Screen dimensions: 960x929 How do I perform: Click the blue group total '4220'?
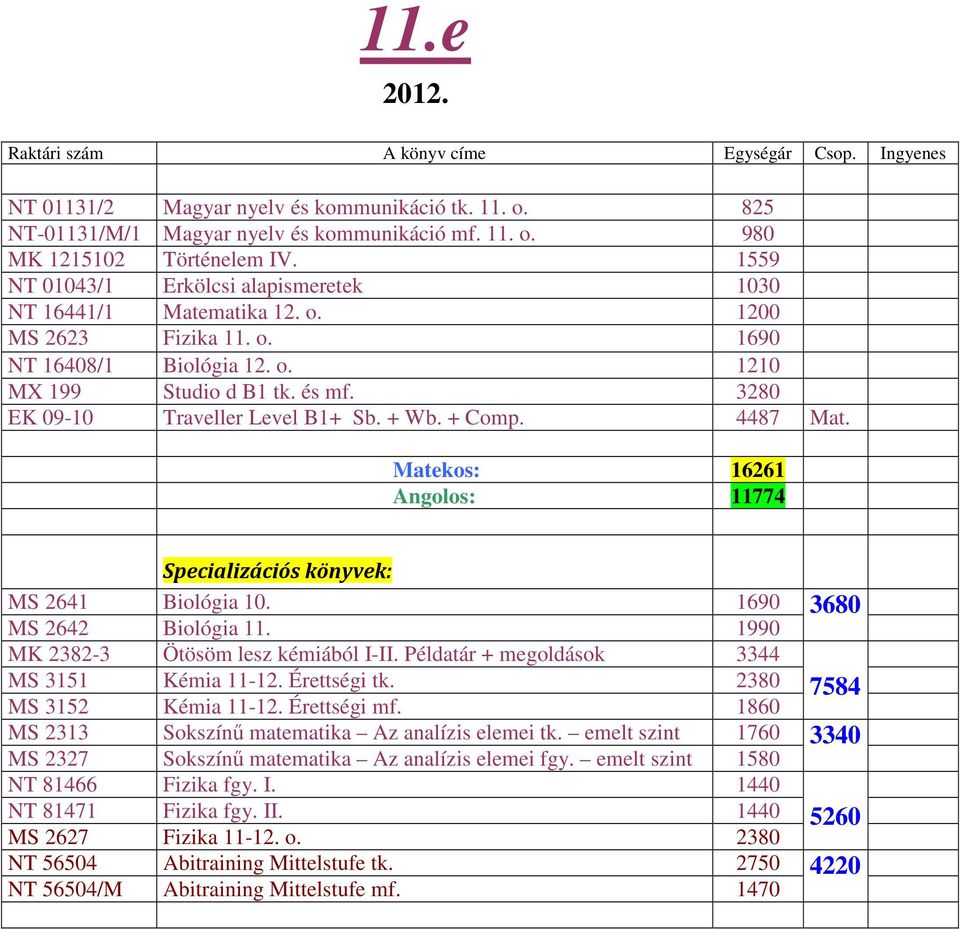(835, 865)
